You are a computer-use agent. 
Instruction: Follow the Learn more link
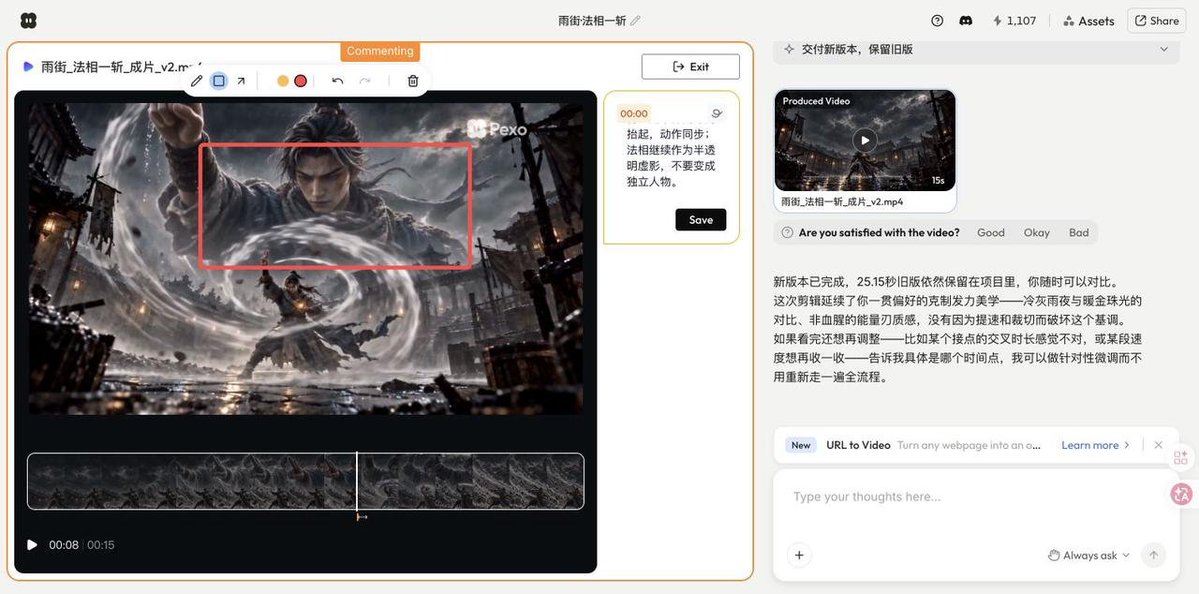(x=1095, y=445)
